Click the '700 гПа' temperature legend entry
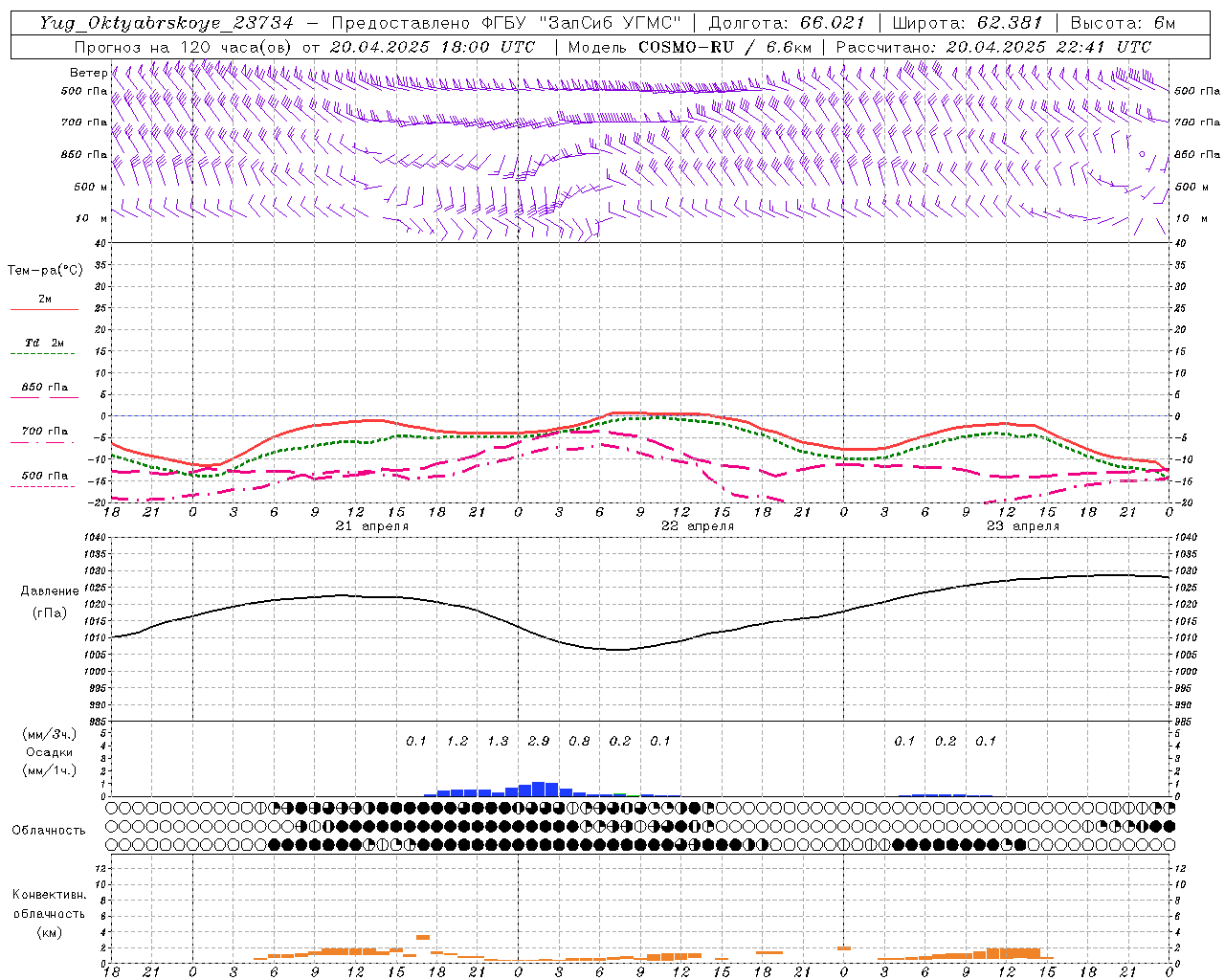Image resolution: width=1225 pixels, height=980 pixels. tap(45, 432)
